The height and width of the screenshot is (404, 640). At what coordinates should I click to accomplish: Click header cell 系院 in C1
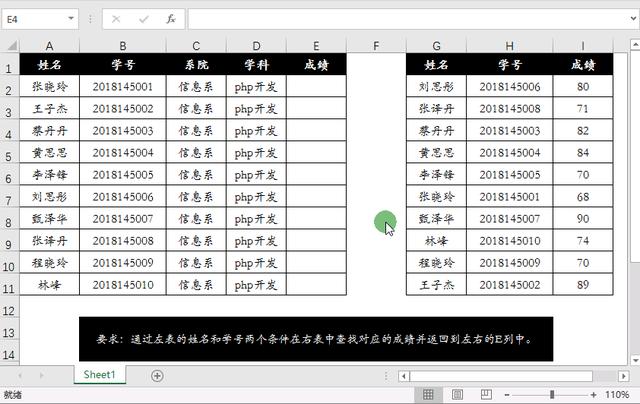pos(196,64)
